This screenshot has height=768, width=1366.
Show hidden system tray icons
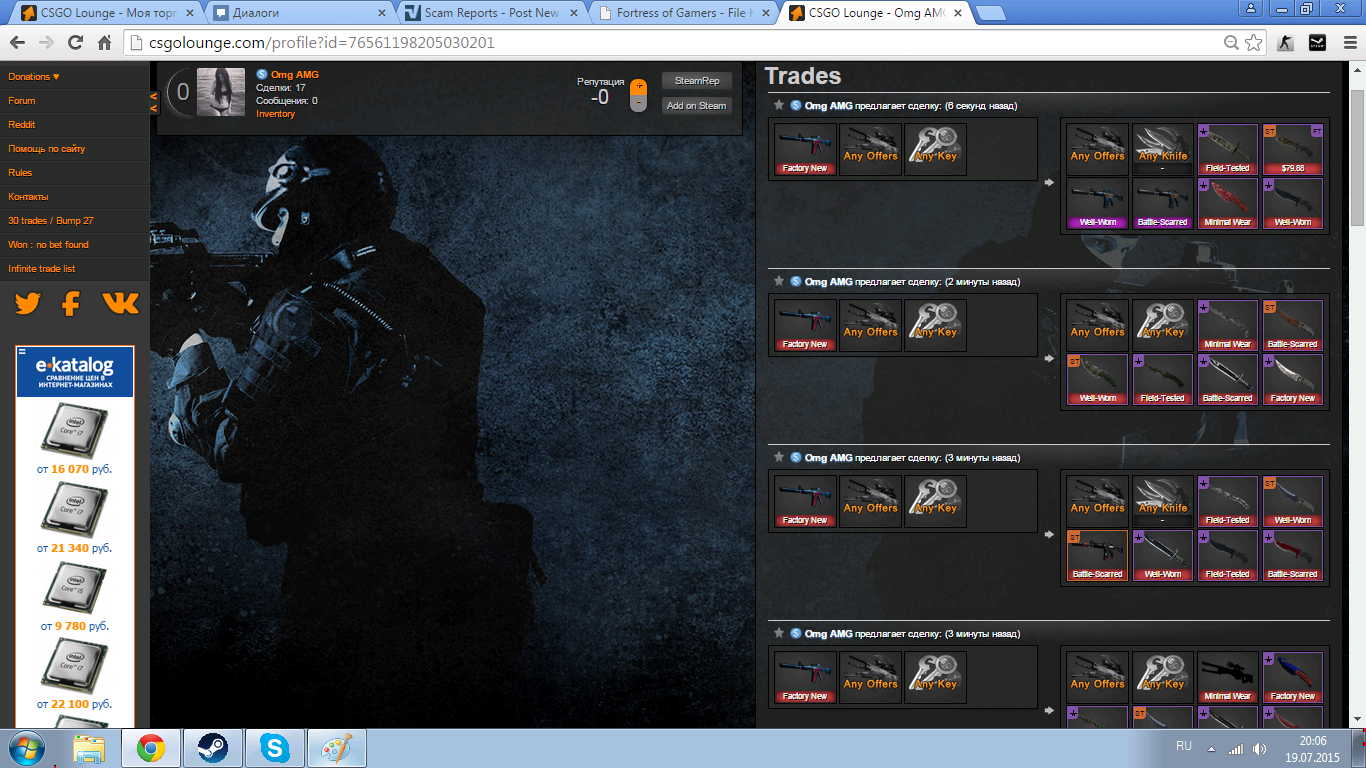[x=1211, y=748]
